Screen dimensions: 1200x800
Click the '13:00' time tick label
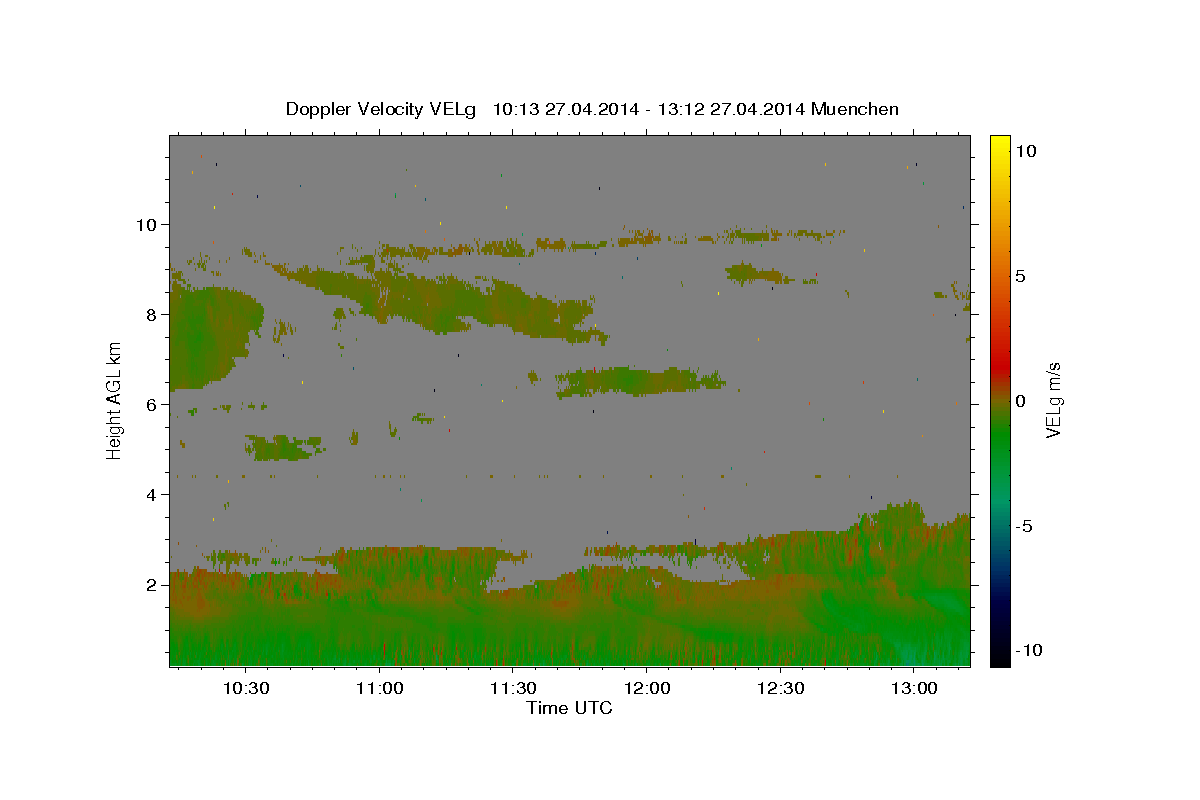(x=914, y=689)
